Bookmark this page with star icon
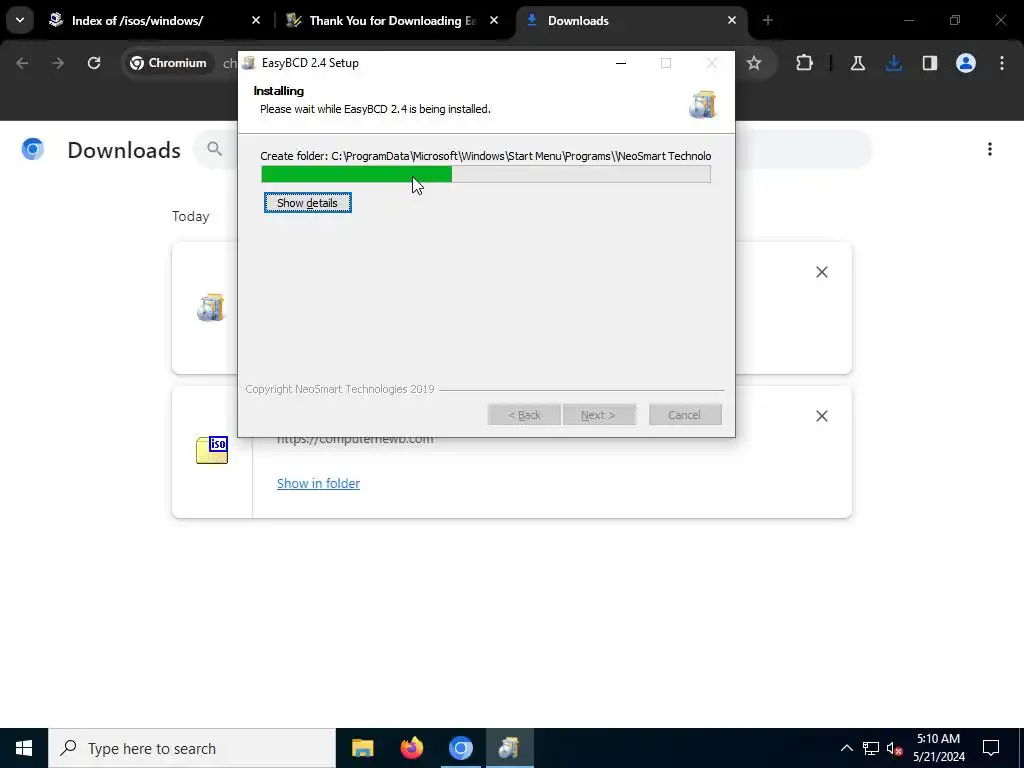1024x768 pixels. [754, 63]
